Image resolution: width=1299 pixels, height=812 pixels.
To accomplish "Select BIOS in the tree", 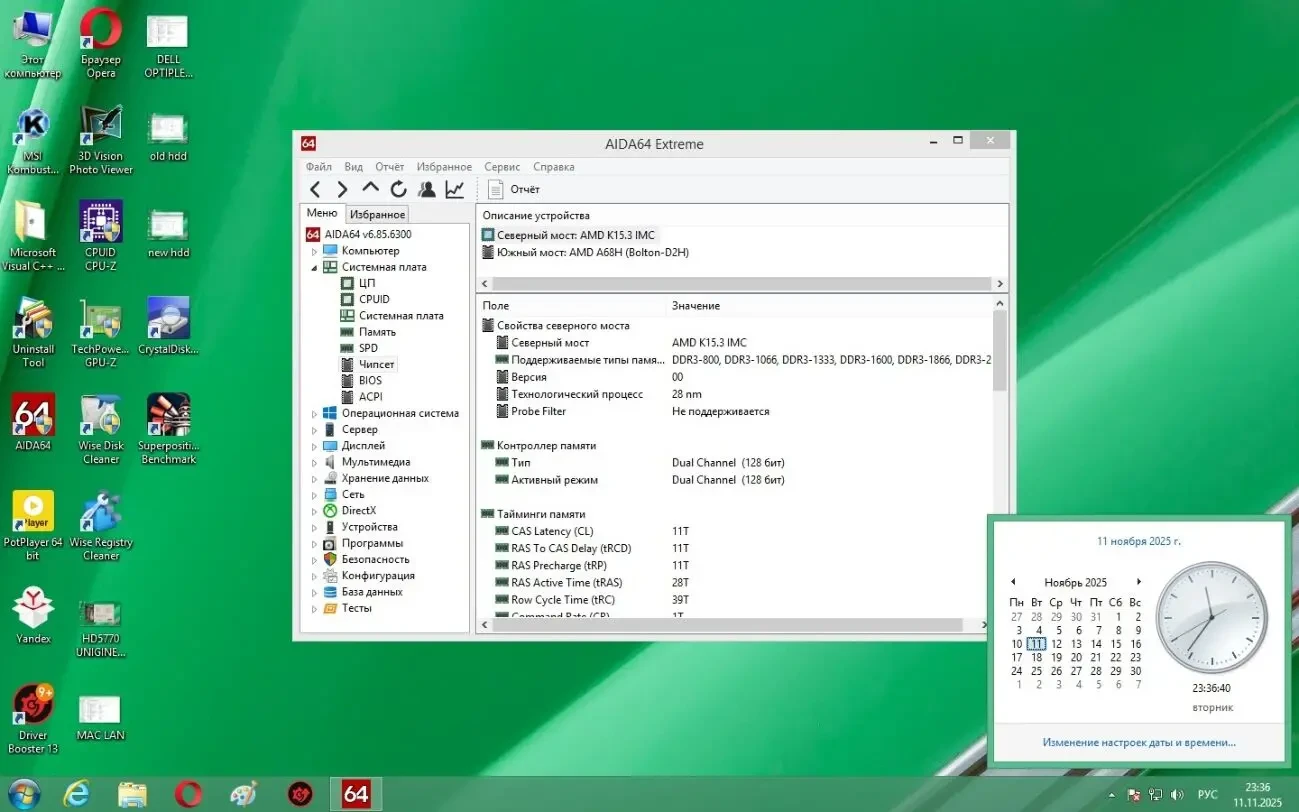I will [370, 380].
